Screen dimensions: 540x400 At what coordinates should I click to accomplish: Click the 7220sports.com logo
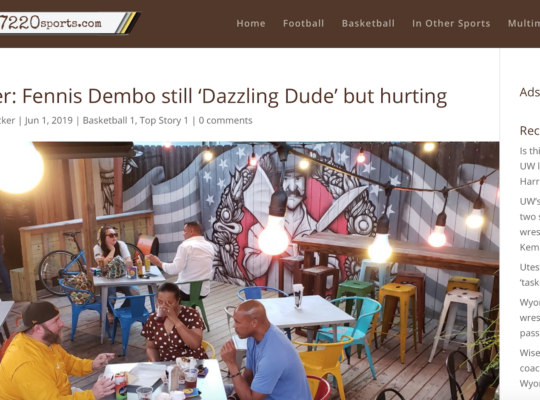coord(69,23)
